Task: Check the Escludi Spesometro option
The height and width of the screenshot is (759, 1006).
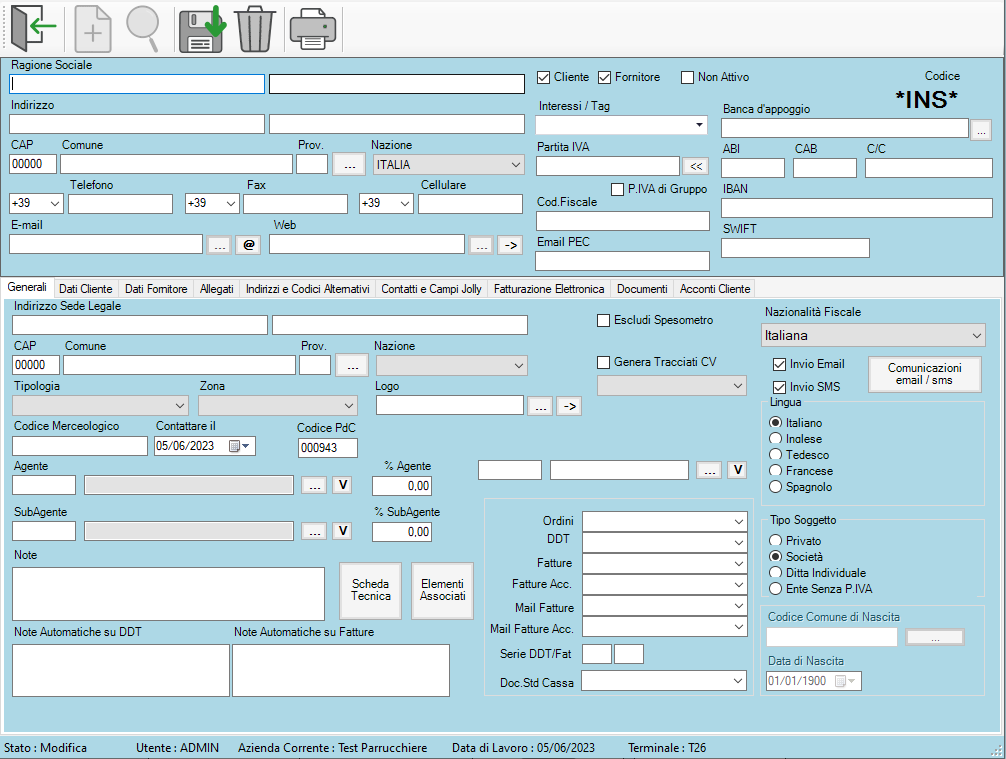Action: pos(603,321)
